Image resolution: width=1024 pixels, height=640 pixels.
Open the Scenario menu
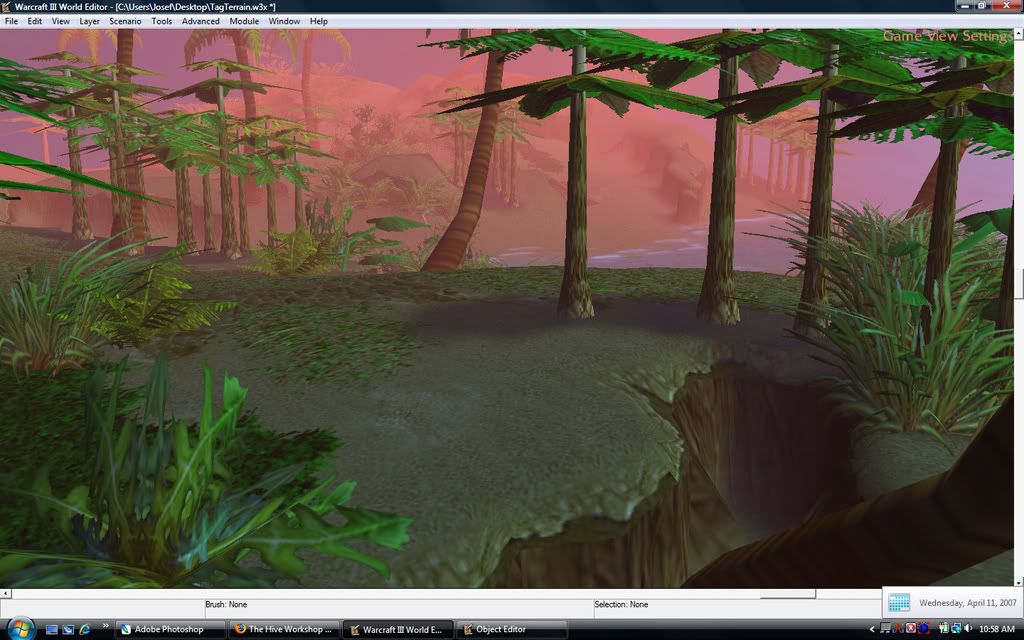[125, 21]
